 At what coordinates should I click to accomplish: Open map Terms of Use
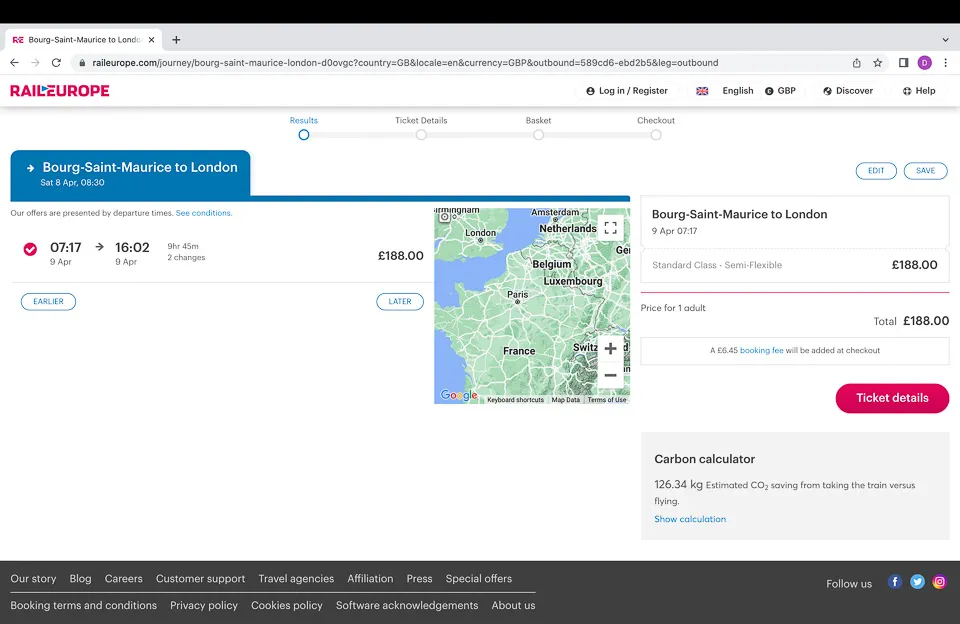click(607, 400)
